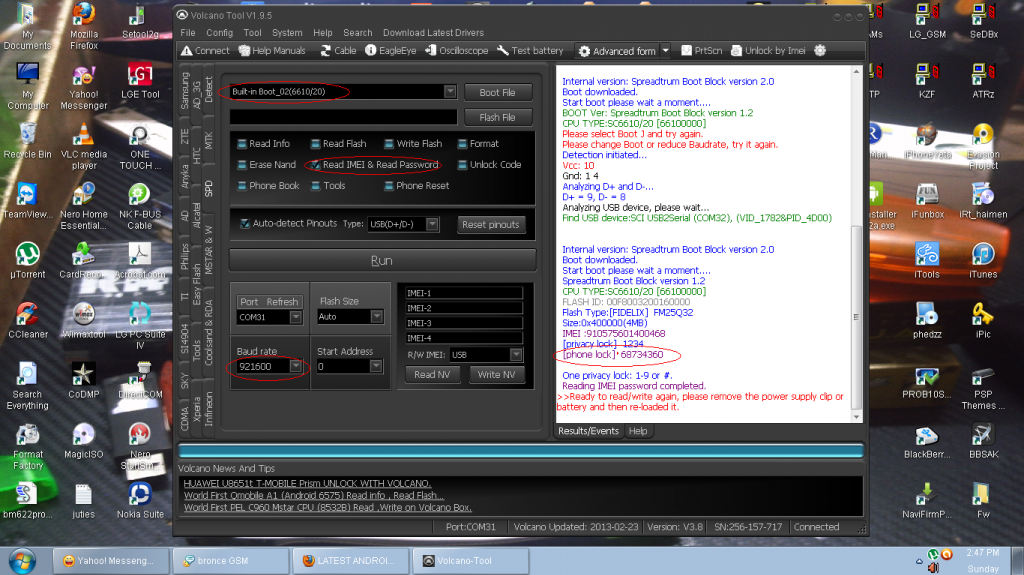Open Help Manuals from the toolbar

(272, 50)
